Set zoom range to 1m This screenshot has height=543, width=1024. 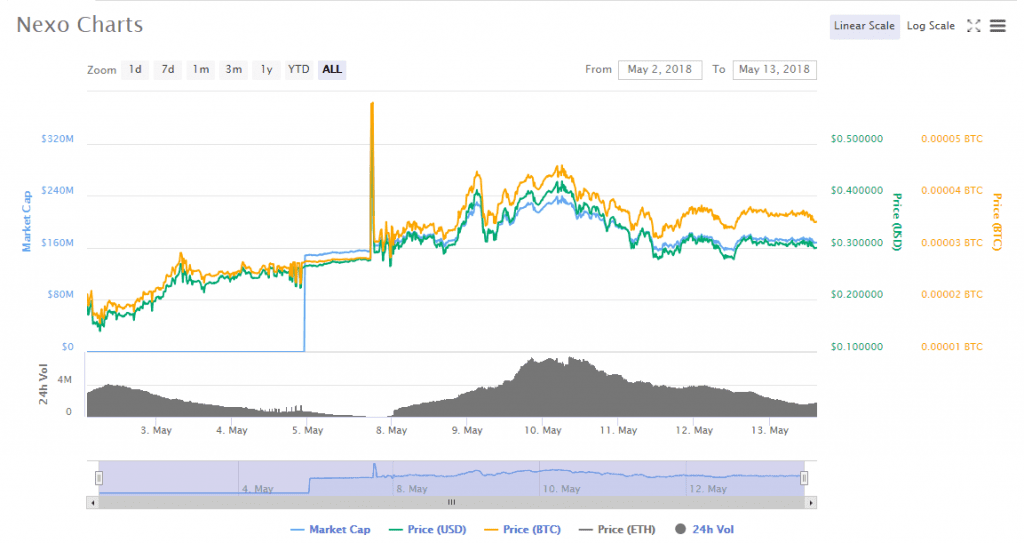(x=200, y=69)
